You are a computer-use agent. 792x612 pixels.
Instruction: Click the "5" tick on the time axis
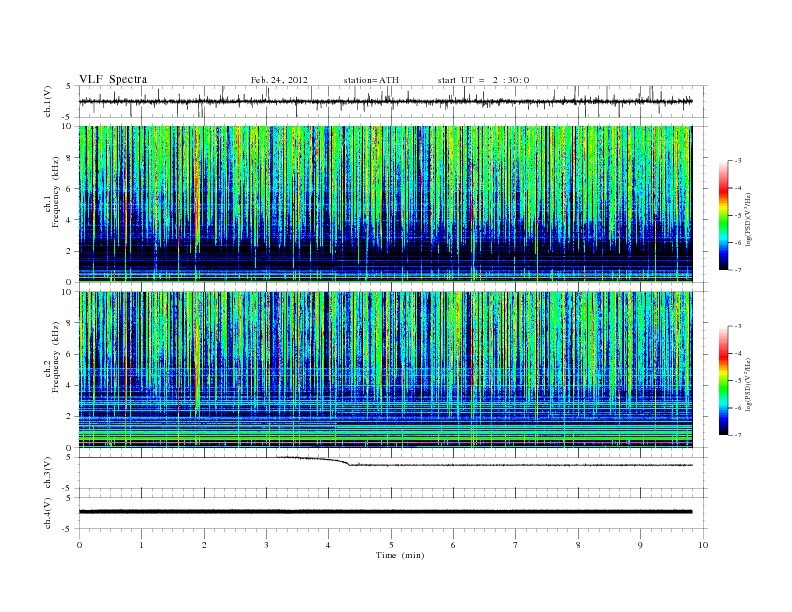tap(391, 545)
